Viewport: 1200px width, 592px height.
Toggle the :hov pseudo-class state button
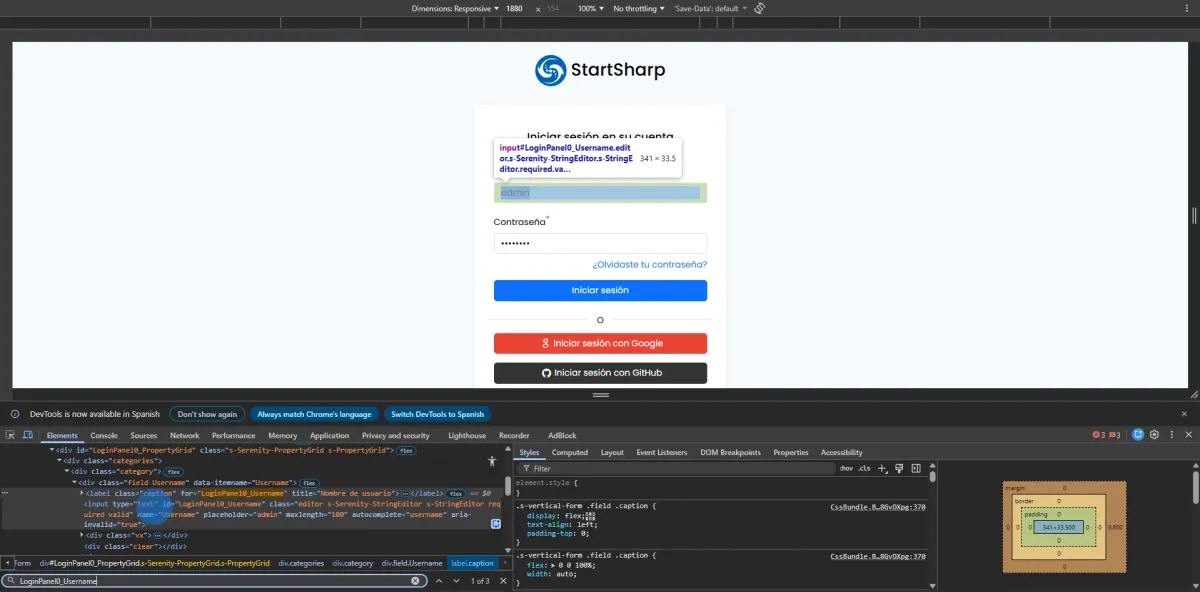pyautogui.click(x=845, y=467)
